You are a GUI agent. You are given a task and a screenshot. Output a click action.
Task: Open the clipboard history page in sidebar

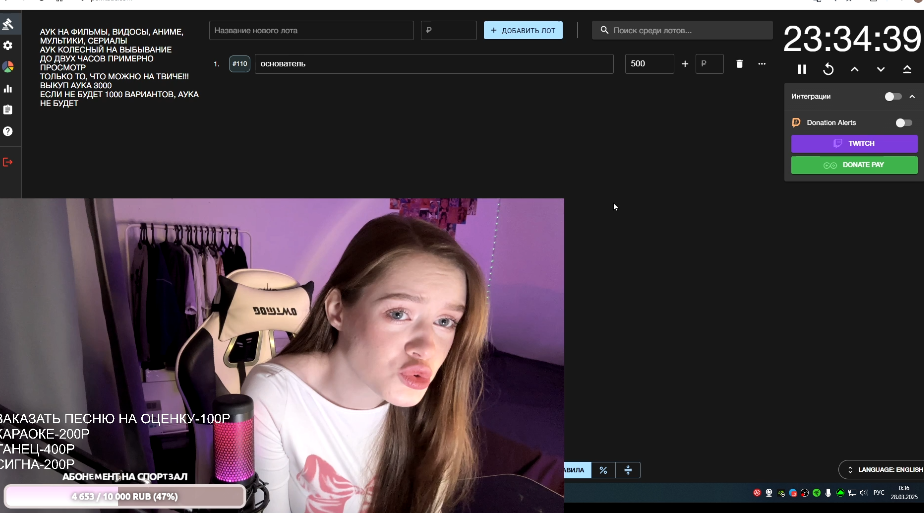8,110
